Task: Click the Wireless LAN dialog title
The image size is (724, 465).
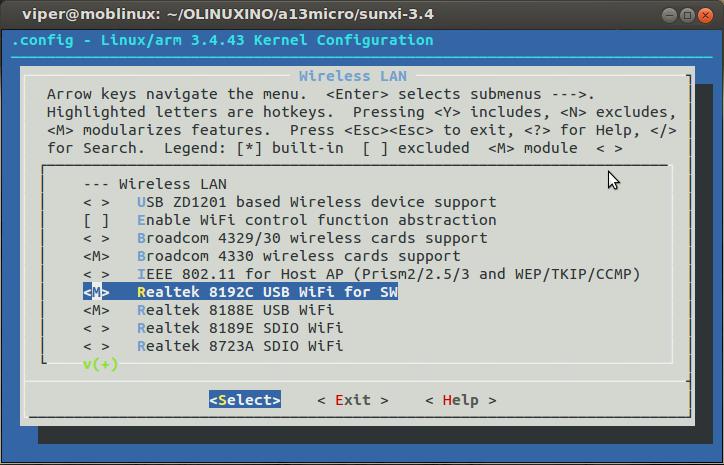Action: click(x=353, y=76)
